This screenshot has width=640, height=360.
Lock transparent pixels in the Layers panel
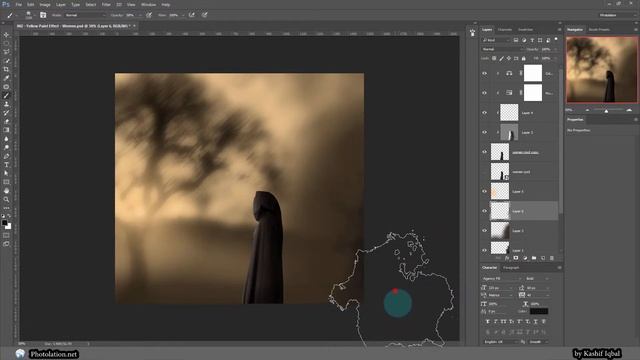click(494, 58)
